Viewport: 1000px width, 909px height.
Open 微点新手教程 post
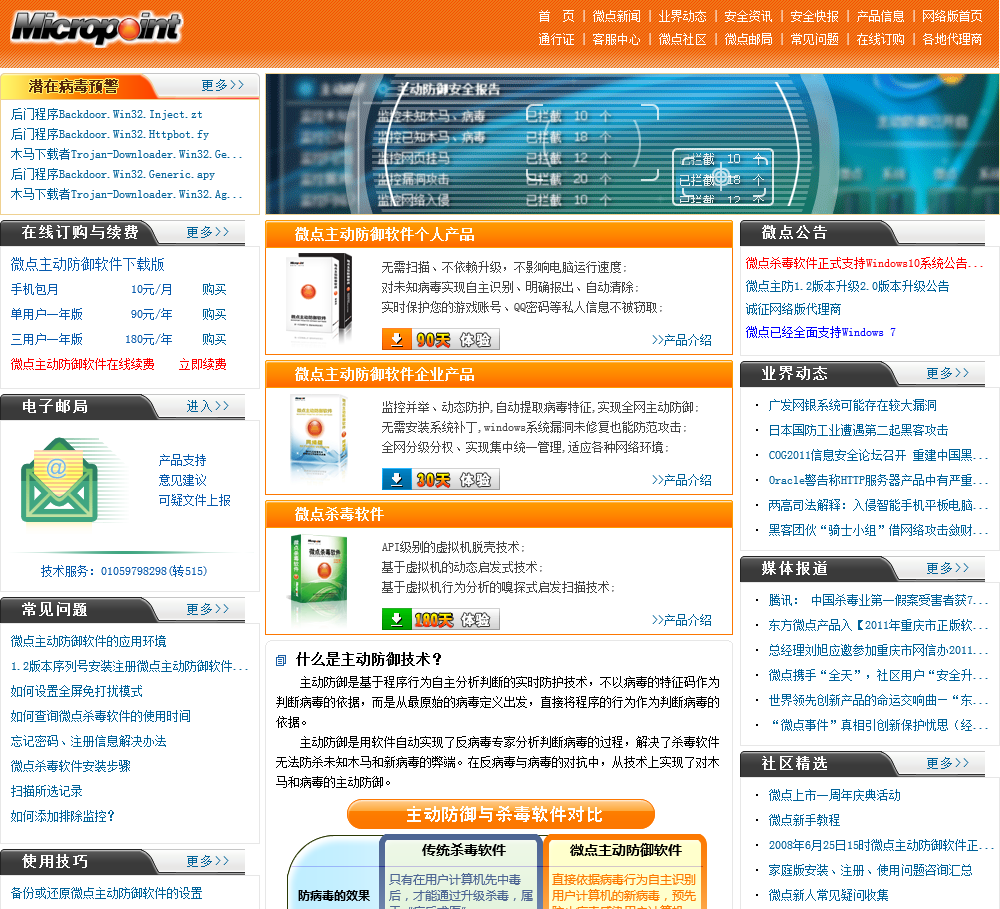click(x=804, y=820)
